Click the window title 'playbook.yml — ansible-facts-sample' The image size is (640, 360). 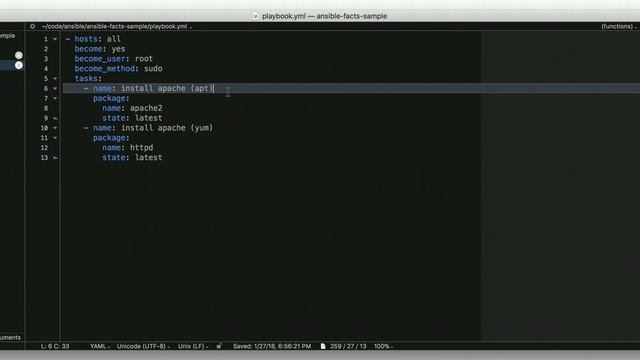click(324, 16)
